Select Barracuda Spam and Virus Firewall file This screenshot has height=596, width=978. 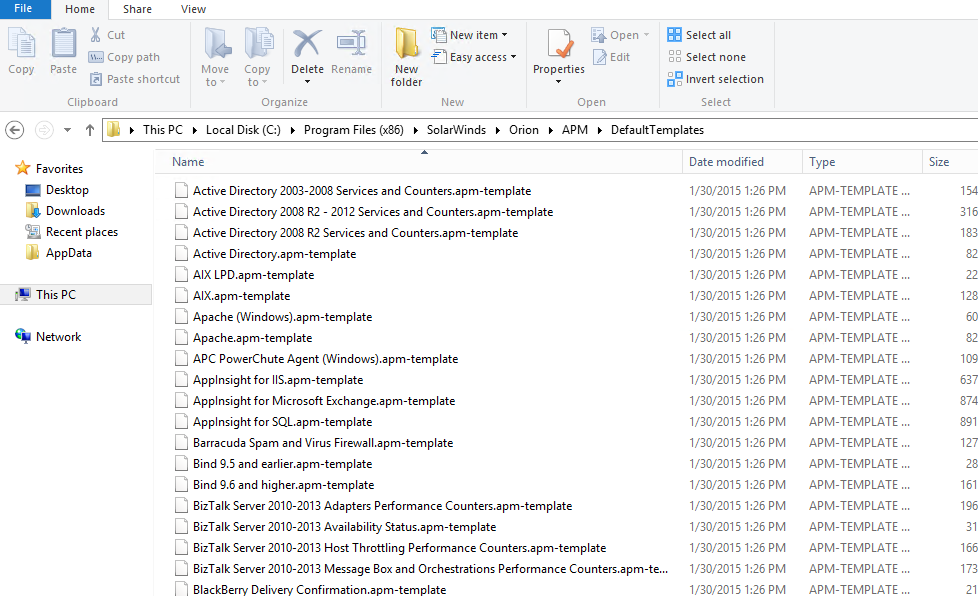pos(323,443)
